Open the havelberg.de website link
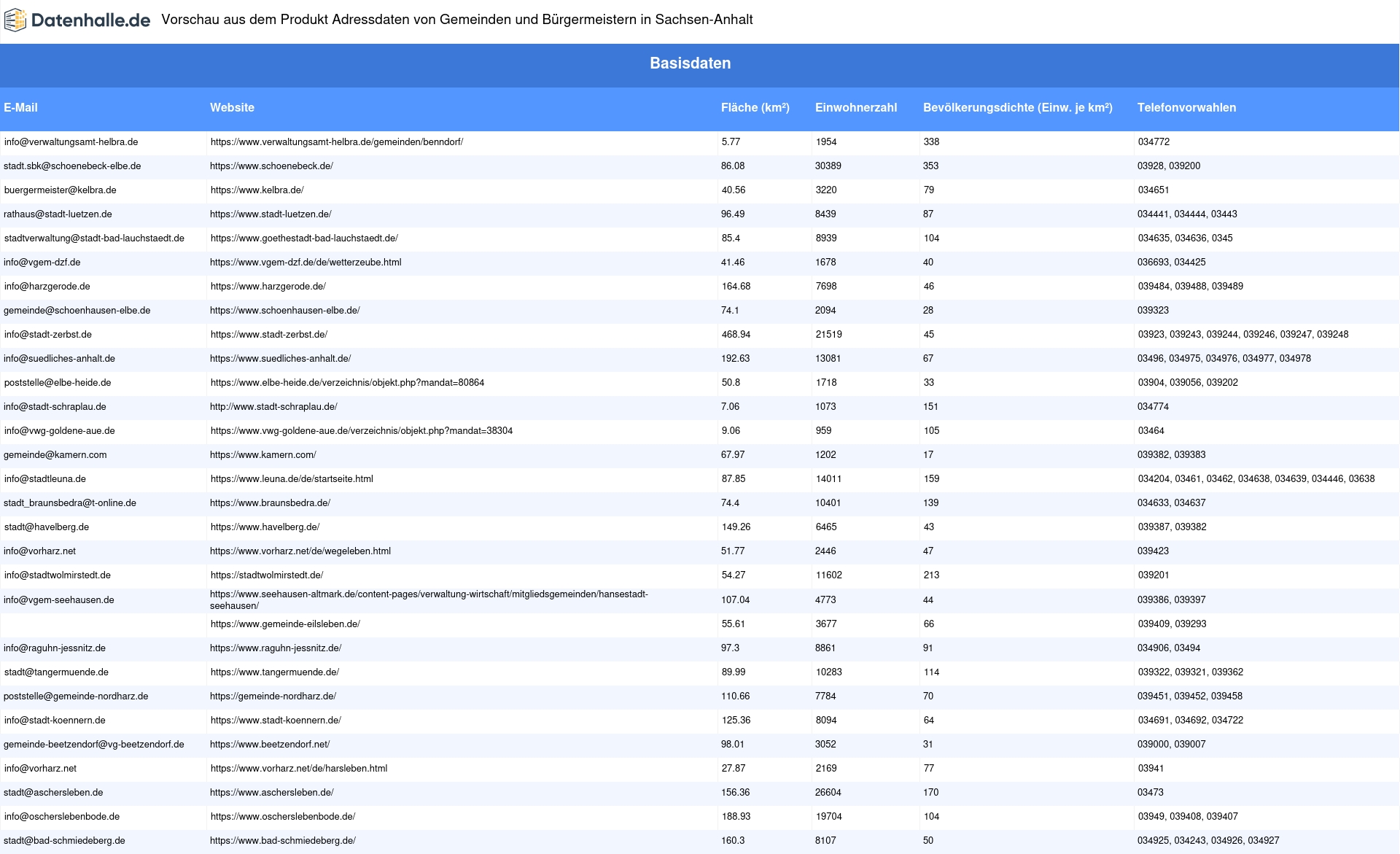Image resolution: width=1400 pixels, height=854 pixels. [265, 527]
